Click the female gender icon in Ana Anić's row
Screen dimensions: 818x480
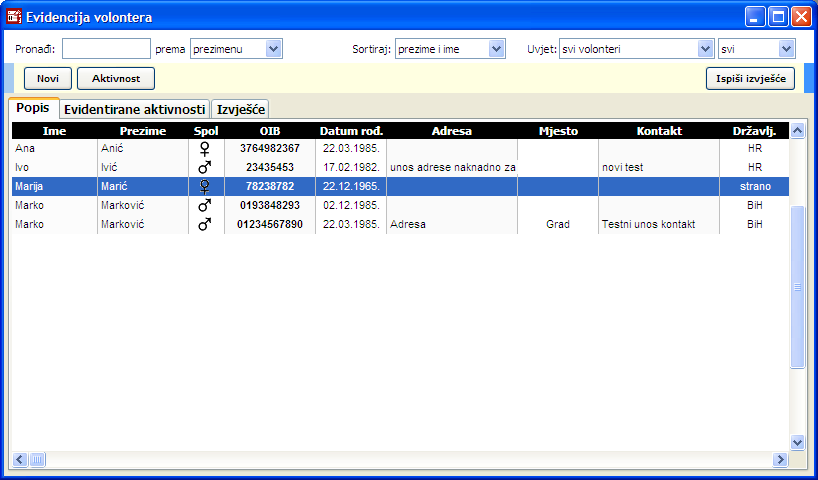(204, 148)
